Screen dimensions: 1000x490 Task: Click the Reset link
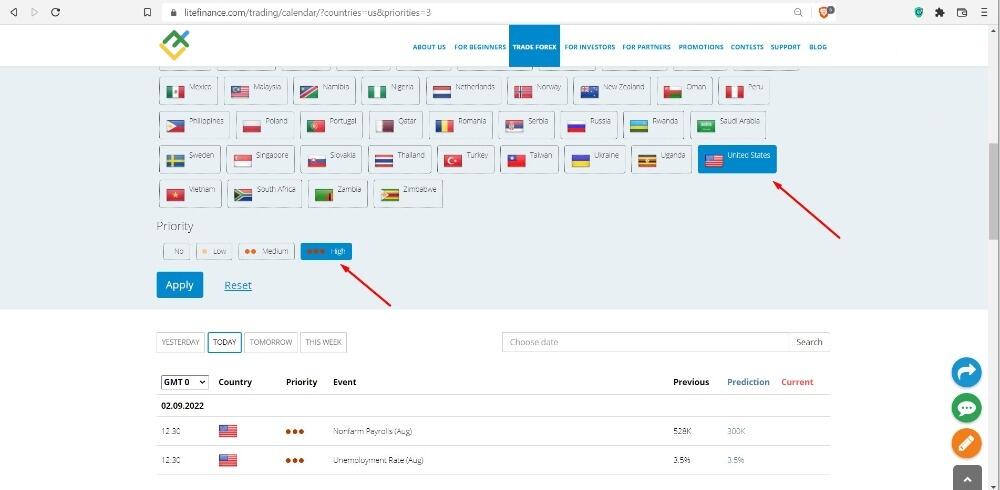pos(238,285)
